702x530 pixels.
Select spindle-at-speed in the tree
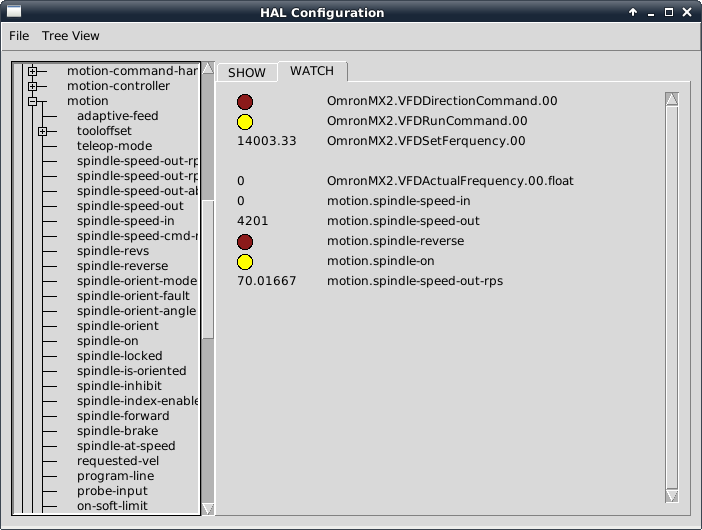click(126, 446)
